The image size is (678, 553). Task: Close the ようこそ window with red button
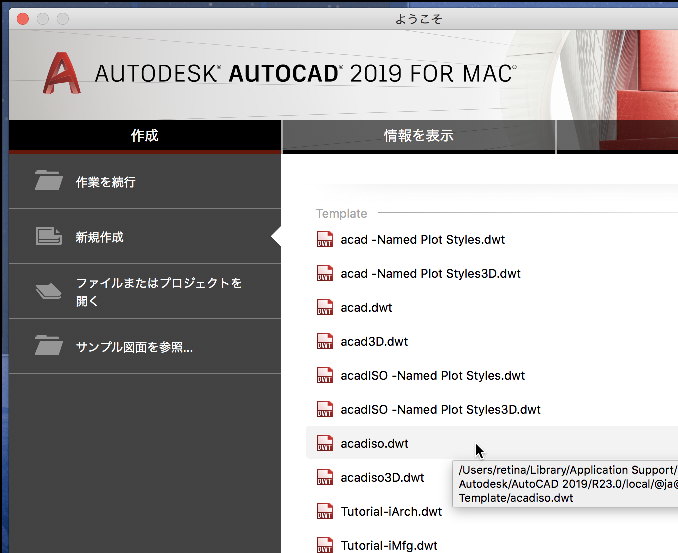[22, 19]
